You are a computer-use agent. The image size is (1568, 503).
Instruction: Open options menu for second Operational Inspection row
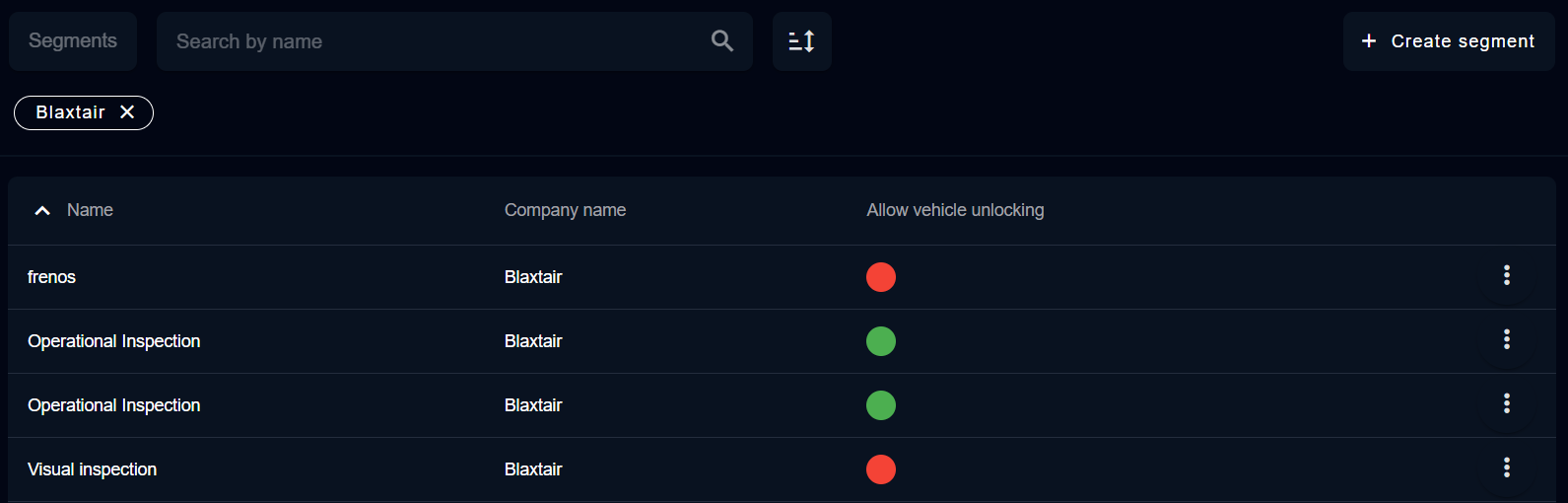[1506, 404]
